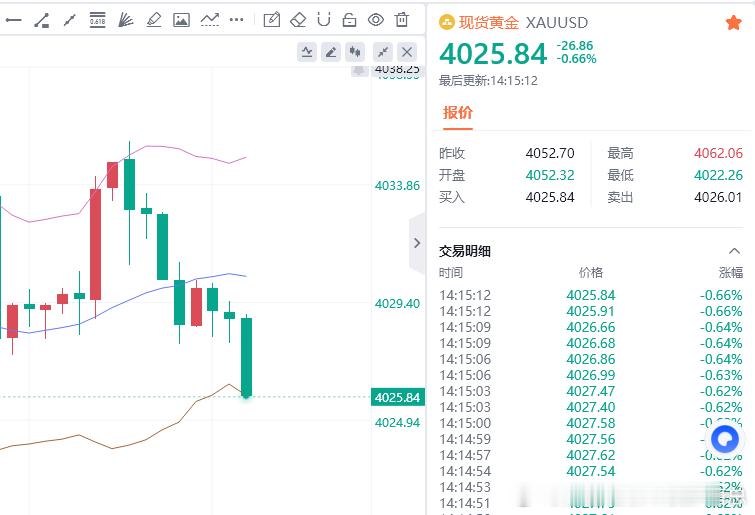This screenshot has width=755, height=515.
Task: Click the 4024.94 price axis label
Action: [x=397, y=423]
